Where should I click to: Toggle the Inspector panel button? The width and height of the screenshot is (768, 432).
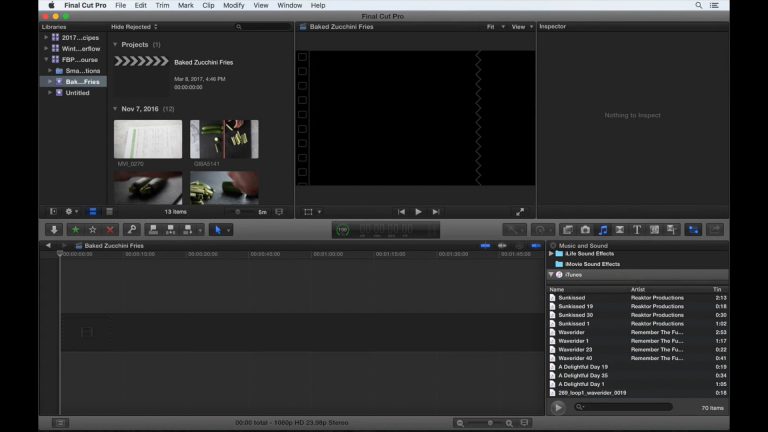coord(694,230)
